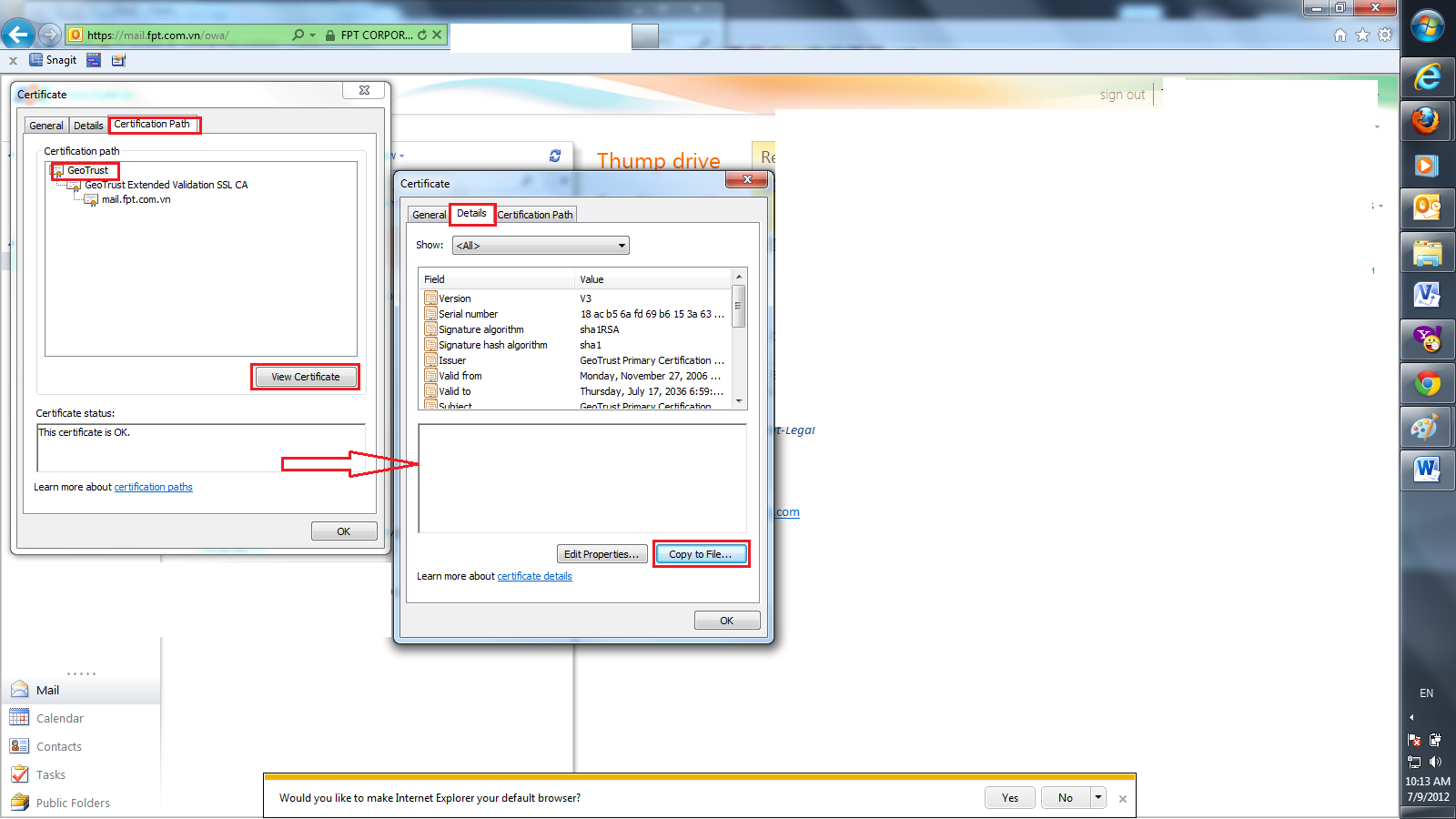Image resolution: width=1456 pixels, height=819 pixels.
Task: Select Details tab in front Certificate dialog
Action: click(x=471, y=213)
